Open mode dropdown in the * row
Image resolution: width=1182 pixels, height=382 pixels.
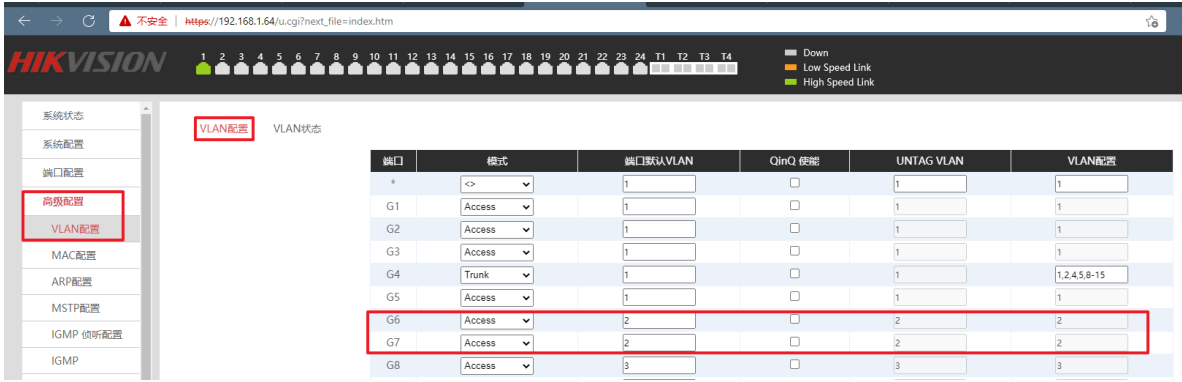(x=497, y=184)
